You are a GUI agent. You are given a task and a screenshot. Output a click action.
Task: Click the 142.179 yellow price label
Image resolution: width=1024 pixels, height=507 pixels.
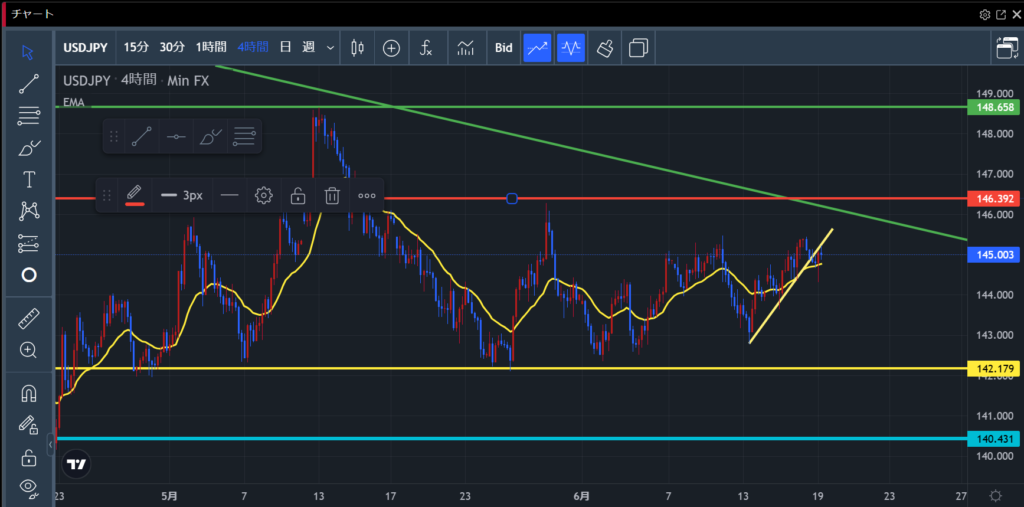[993, 368]
